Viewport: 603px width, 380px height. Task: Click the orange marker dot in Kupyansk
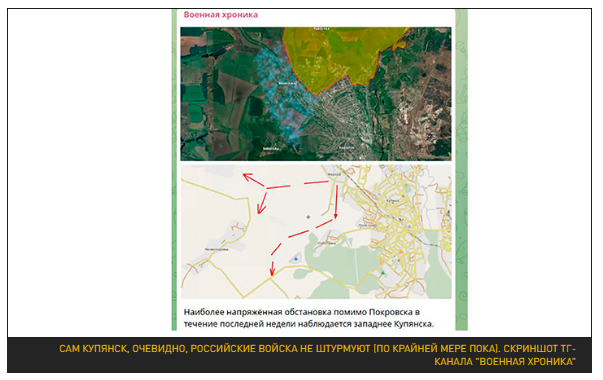402,251
